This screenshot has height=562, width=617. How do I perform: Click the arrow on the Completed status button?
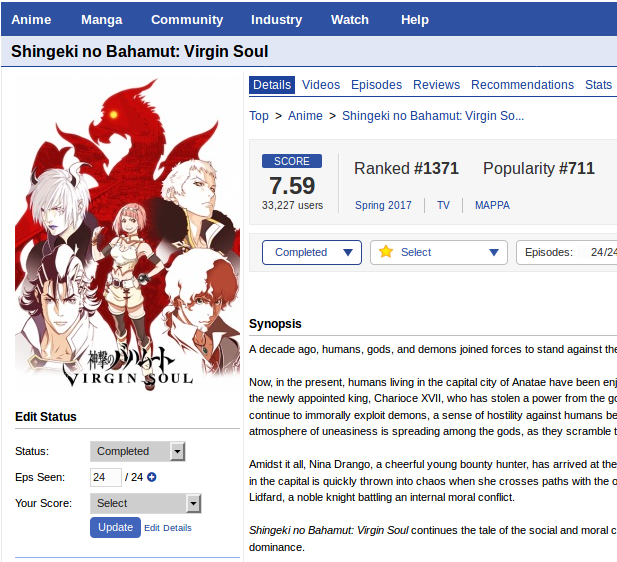coord(347,252)
